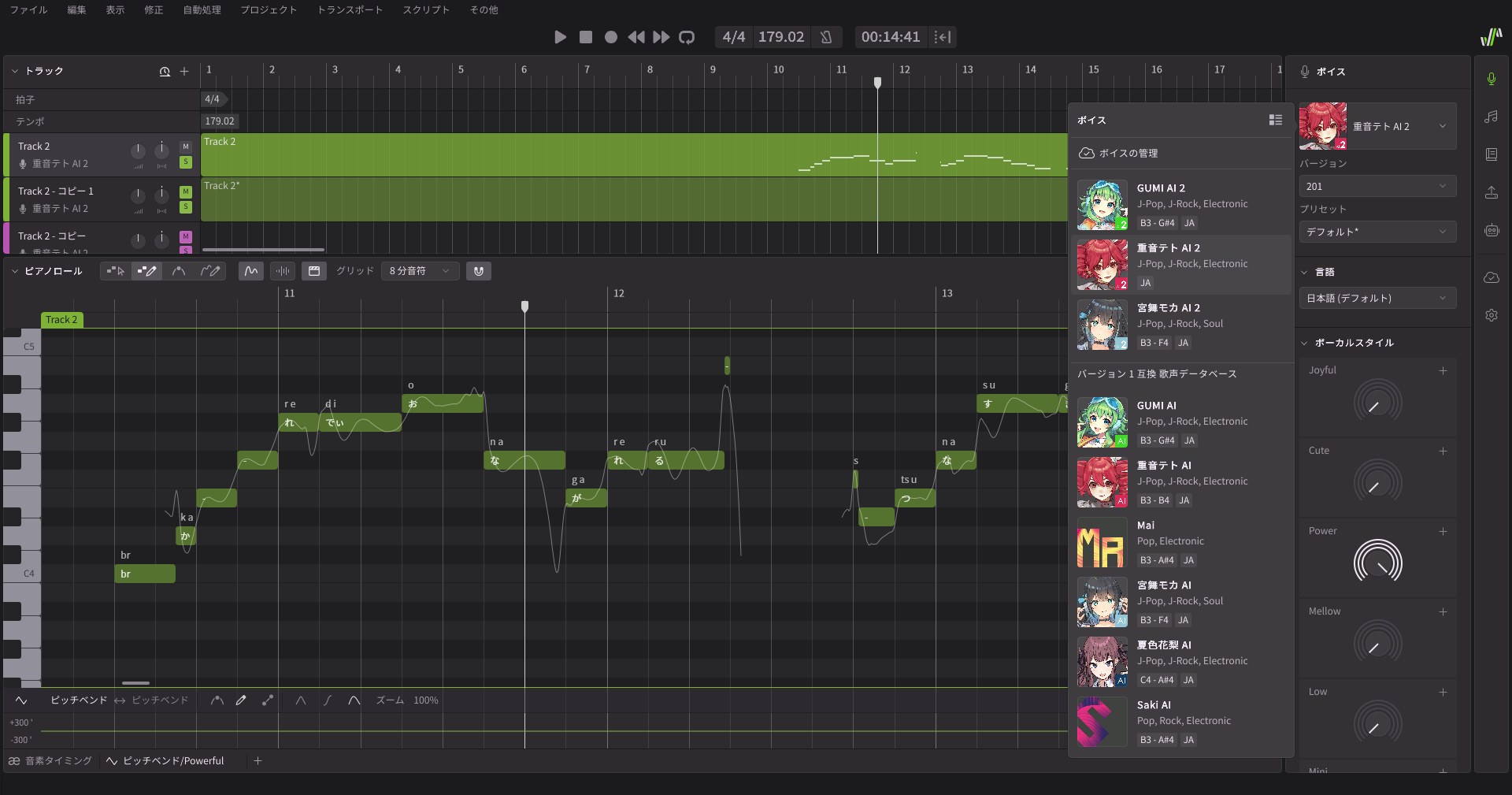Open the グリッド 8分音符 dropdown

click(419, 271)
